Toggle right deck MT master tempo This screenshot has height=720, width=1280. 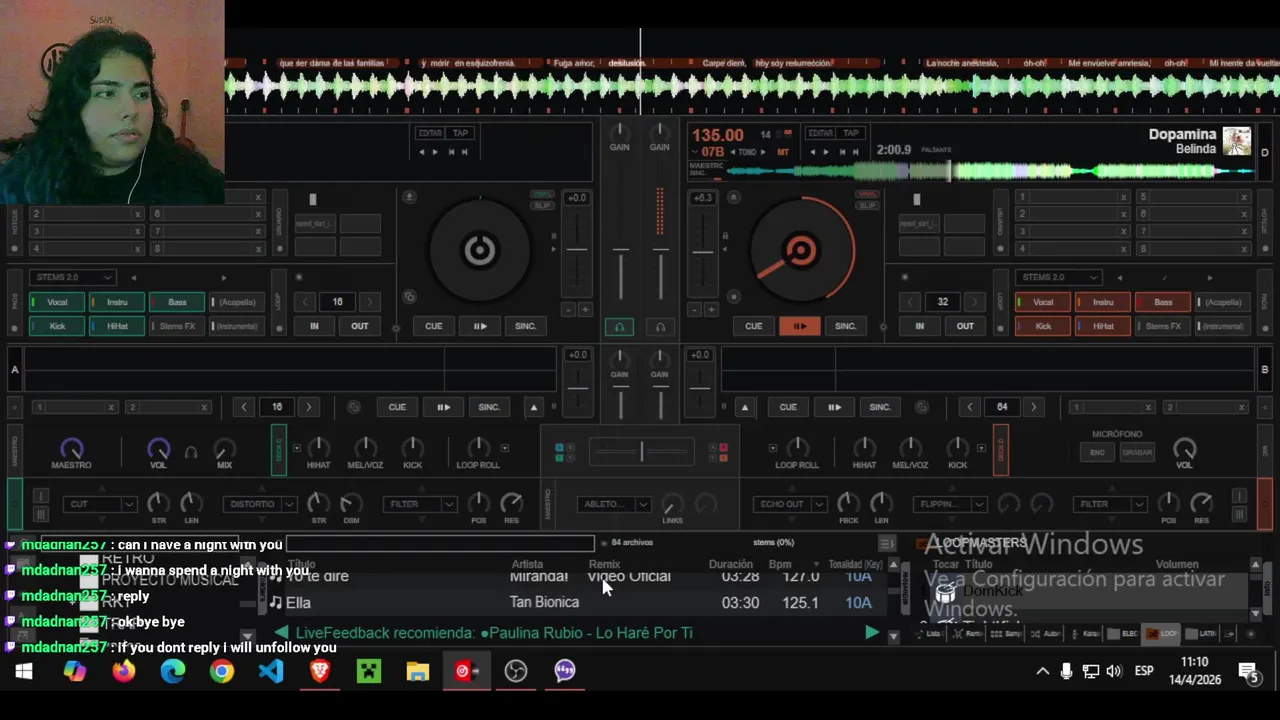click(x=783, y=152)
